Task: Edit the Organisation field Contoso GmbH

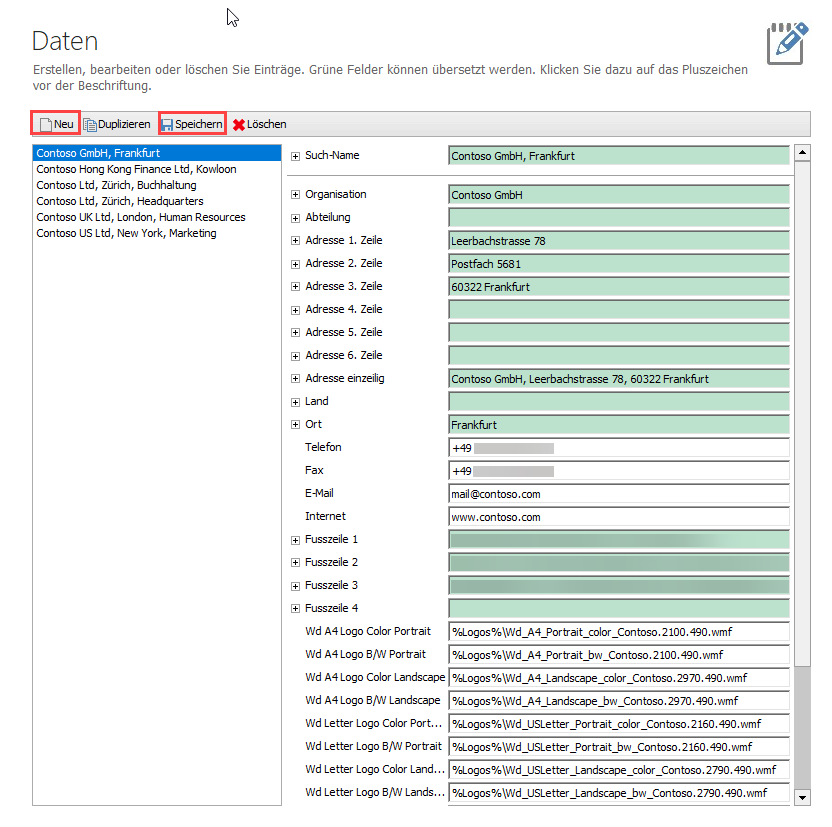Action: (x=619, y=195)
